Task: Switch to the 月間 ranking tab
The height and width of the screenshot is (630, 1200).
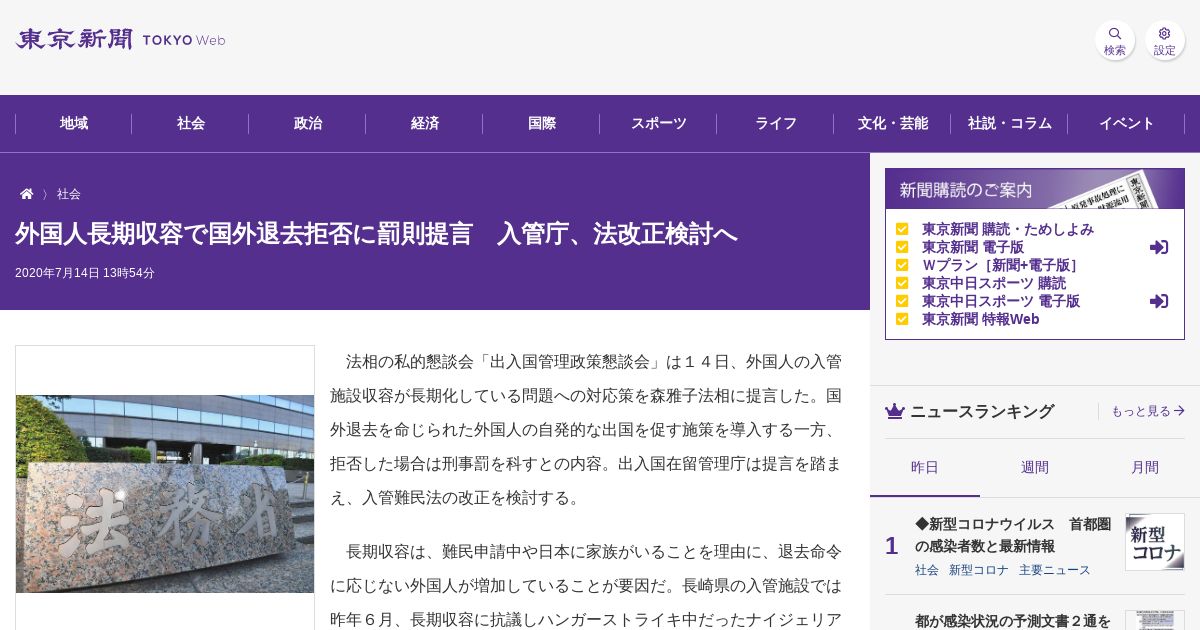Action: coord(1145,468)
